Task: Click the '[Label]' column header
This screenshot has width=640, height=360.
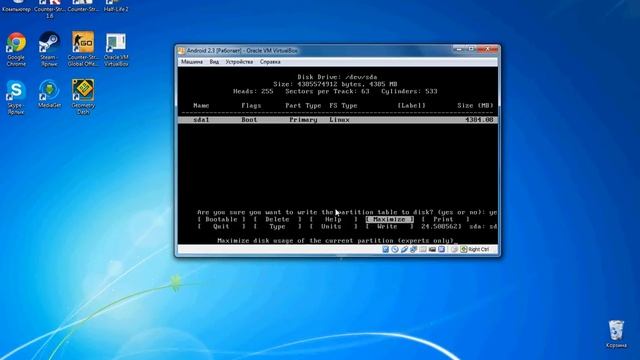Action: point(411,105)
